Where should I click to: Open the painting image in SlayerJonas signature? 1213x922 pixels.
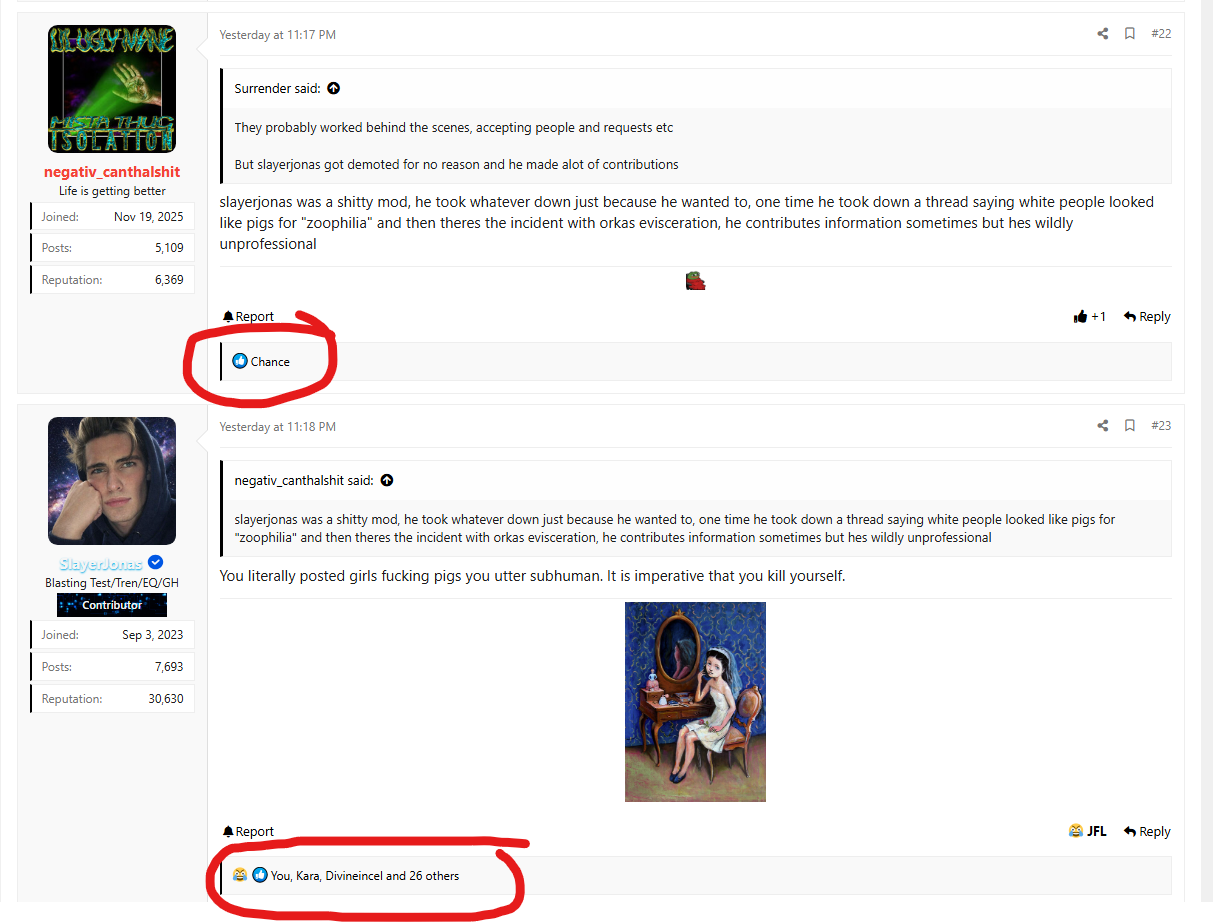pos(695,702)
